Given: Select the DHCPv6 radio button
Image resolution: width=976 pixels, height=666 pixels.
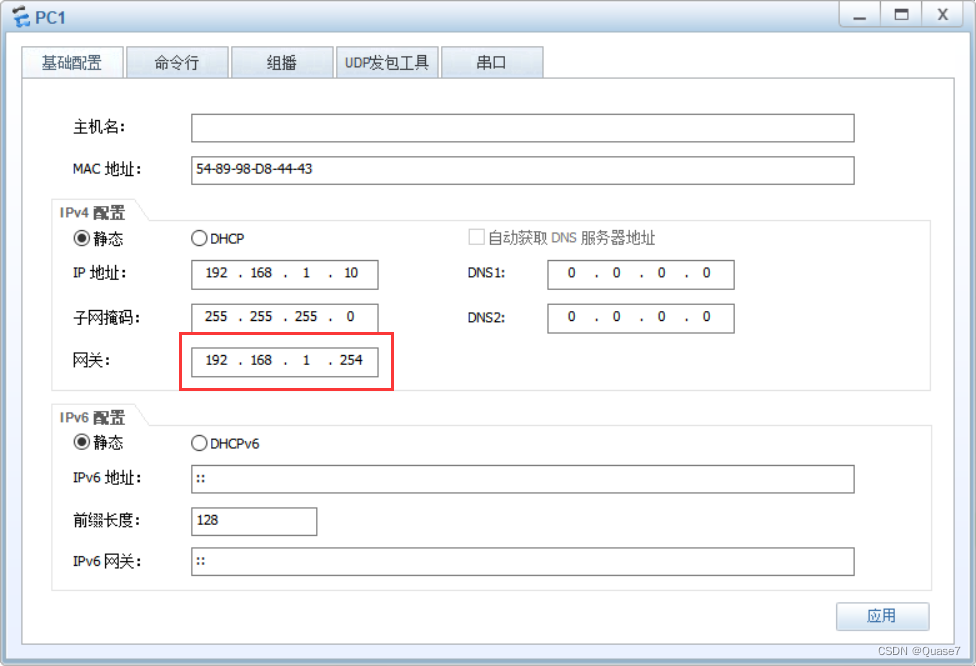Looking at the screenshot, I should point(199,443).
